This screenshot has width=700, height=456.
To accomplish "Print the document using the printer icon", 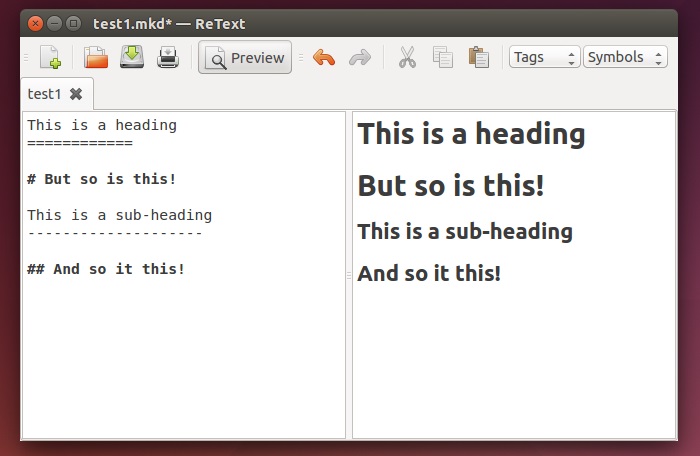I will pos(168,57).
